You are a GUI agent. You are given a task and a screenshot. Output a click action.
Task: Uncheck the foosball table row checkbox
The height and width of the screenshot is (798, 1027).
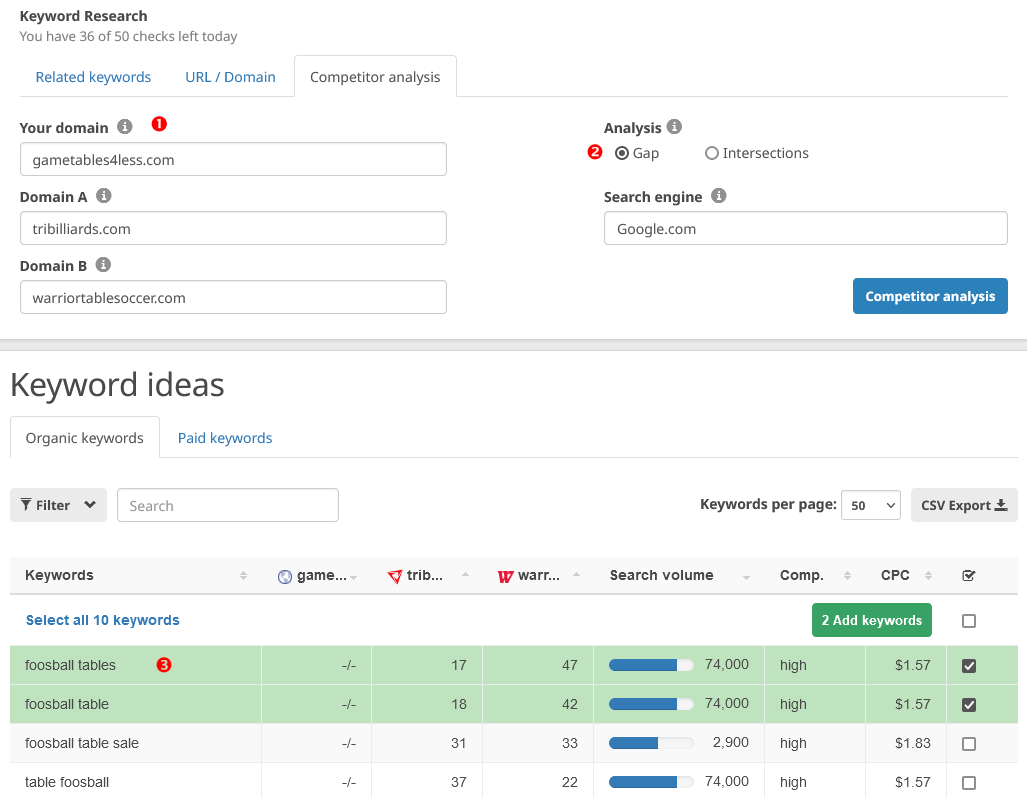(969, 705)
